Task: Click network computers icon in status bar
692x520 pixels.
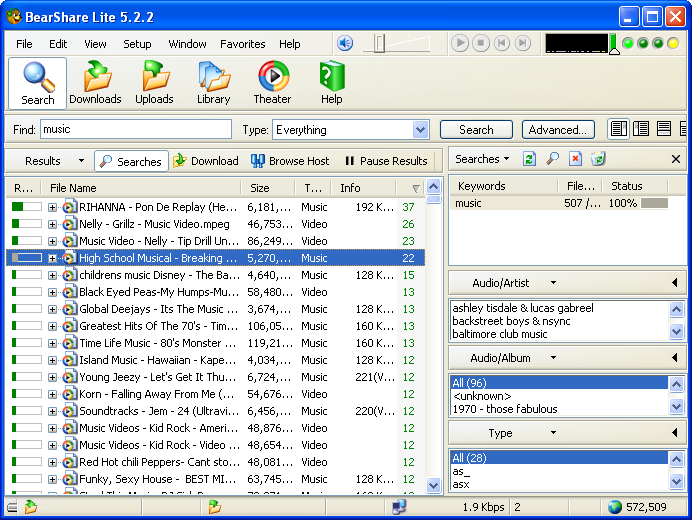Action: click(399, 507)
